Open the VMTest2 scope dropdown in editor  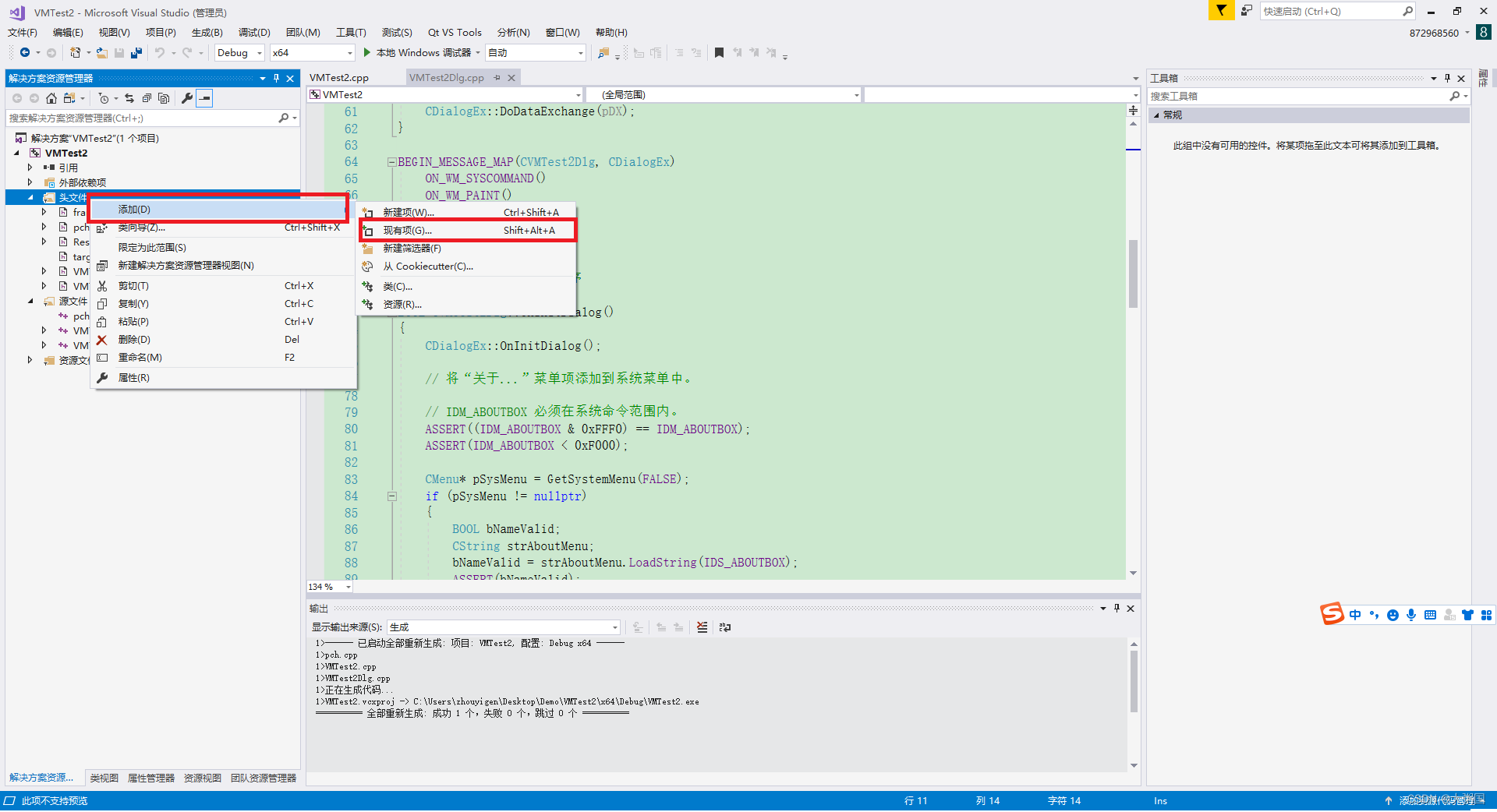[445, 95]
